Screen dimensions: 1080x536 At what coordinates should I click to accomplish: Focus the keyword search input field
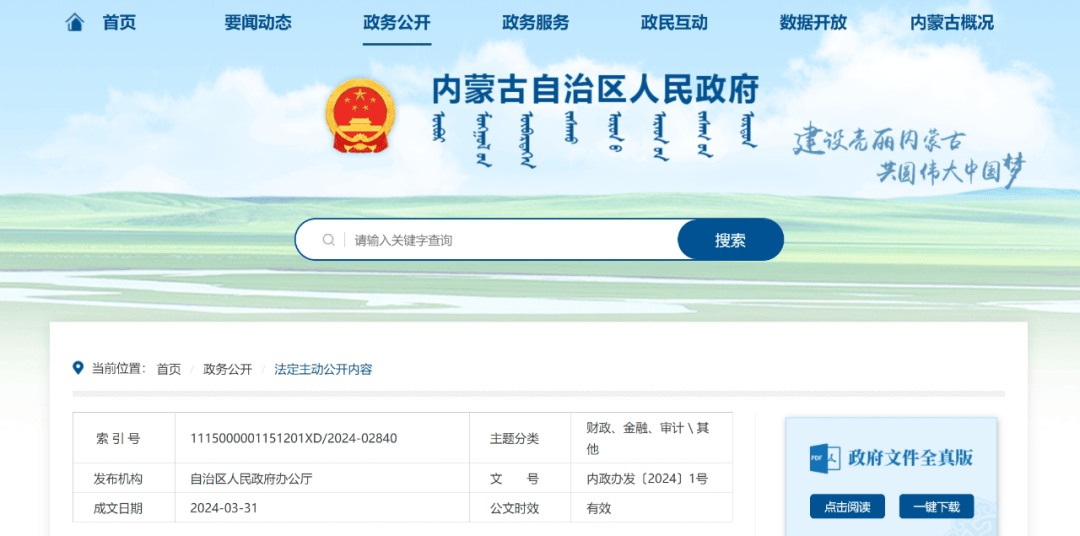point(510,240)
